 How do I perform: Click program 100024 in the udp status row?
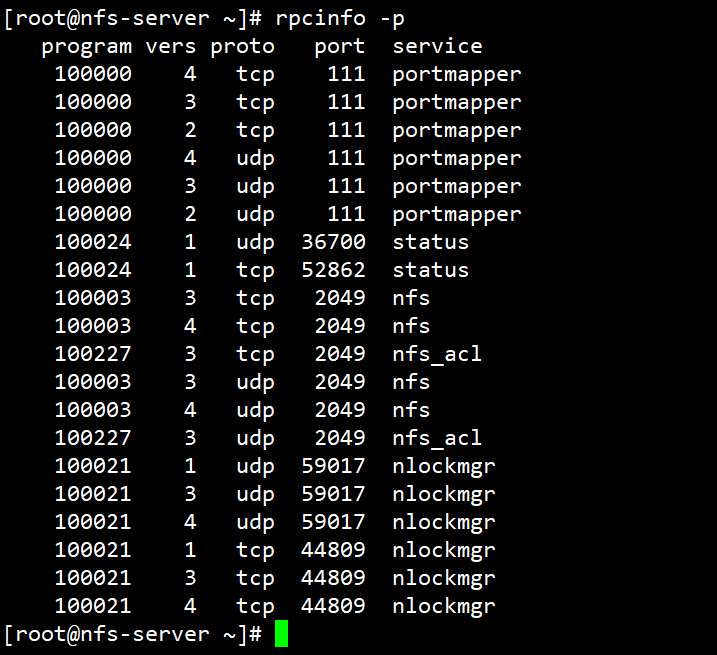92,242
